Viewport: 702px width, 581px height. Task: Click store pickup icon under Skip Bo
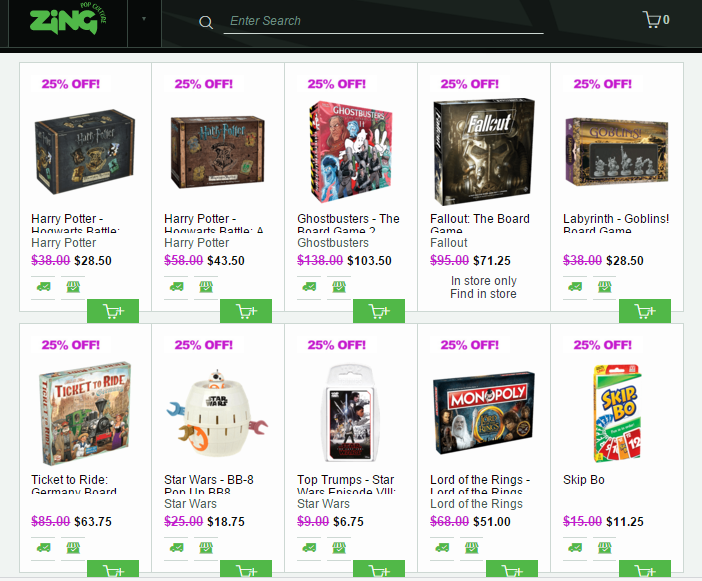604,547
